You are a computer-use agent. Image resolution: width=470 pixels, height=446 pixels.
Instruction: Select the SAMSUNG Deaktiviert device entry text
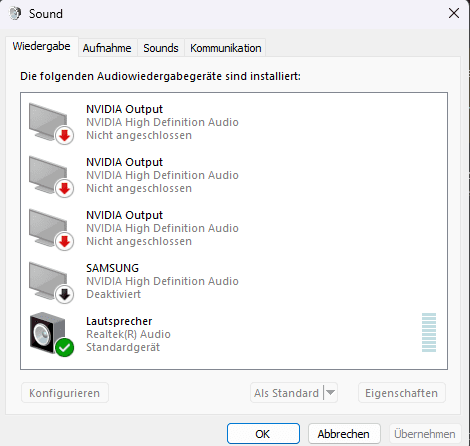[162, 281]
